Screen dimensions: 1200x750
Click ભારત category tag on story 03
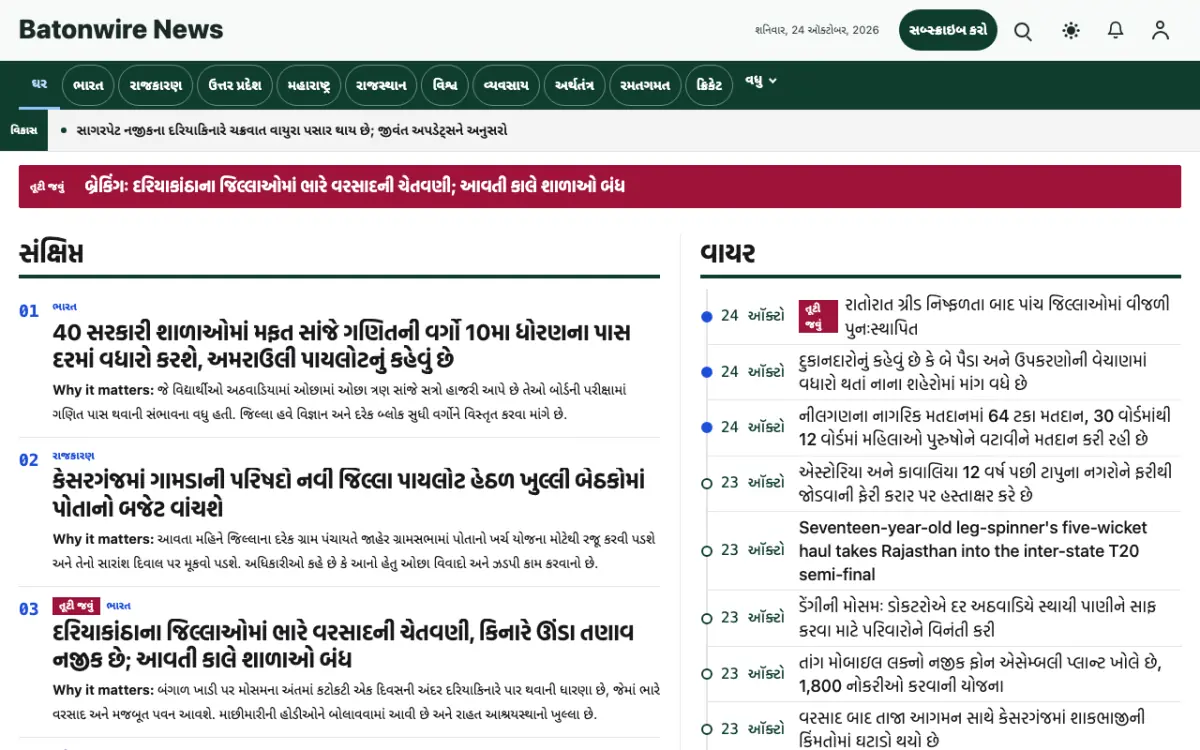(119, 606)
